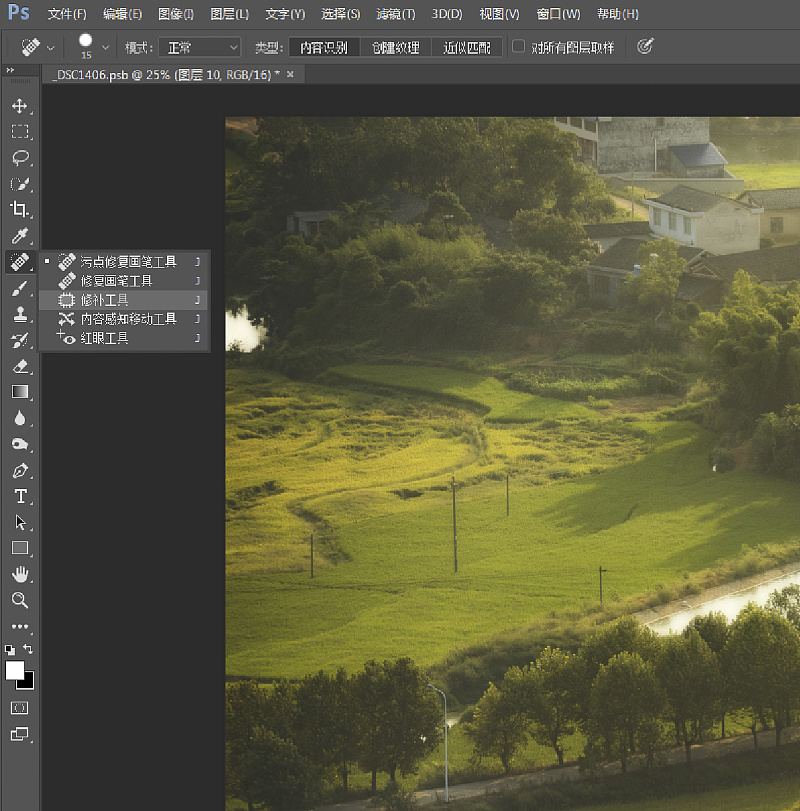The height and width of the screenshot is (811, 800).
Task: Swap foreground and background colors
Action: [x=28, y=649]
